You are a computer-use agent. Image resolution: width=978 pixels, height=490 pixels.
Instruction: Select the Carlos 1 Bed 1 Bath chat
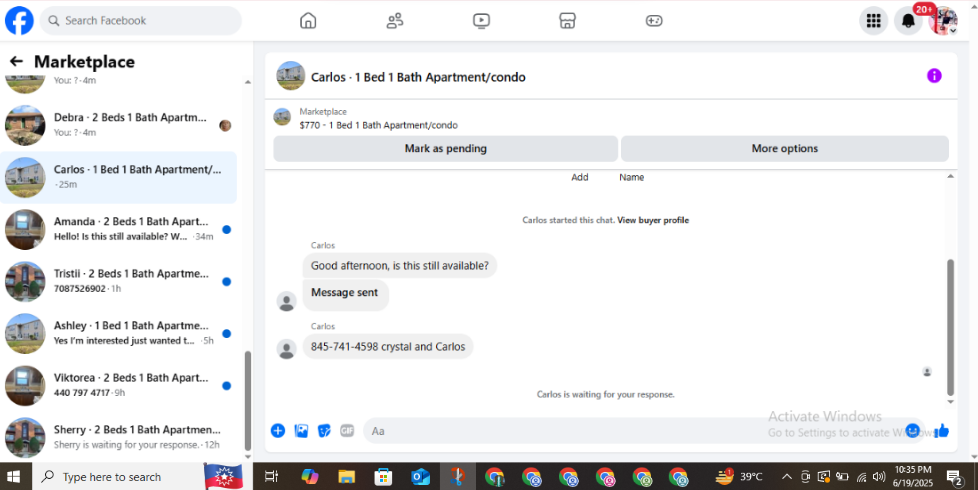tap(119, 177)
